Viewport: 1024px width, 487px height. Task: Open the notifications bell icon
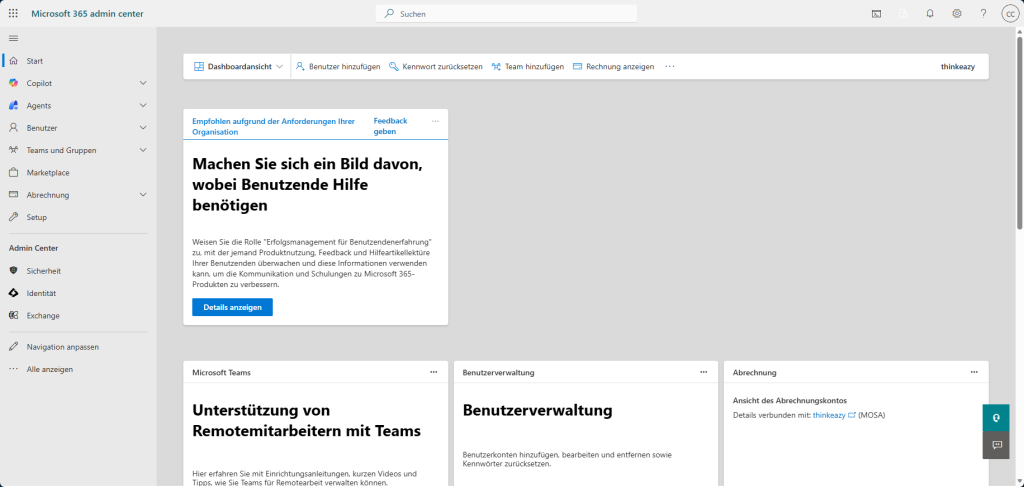(x=930, y=14)
